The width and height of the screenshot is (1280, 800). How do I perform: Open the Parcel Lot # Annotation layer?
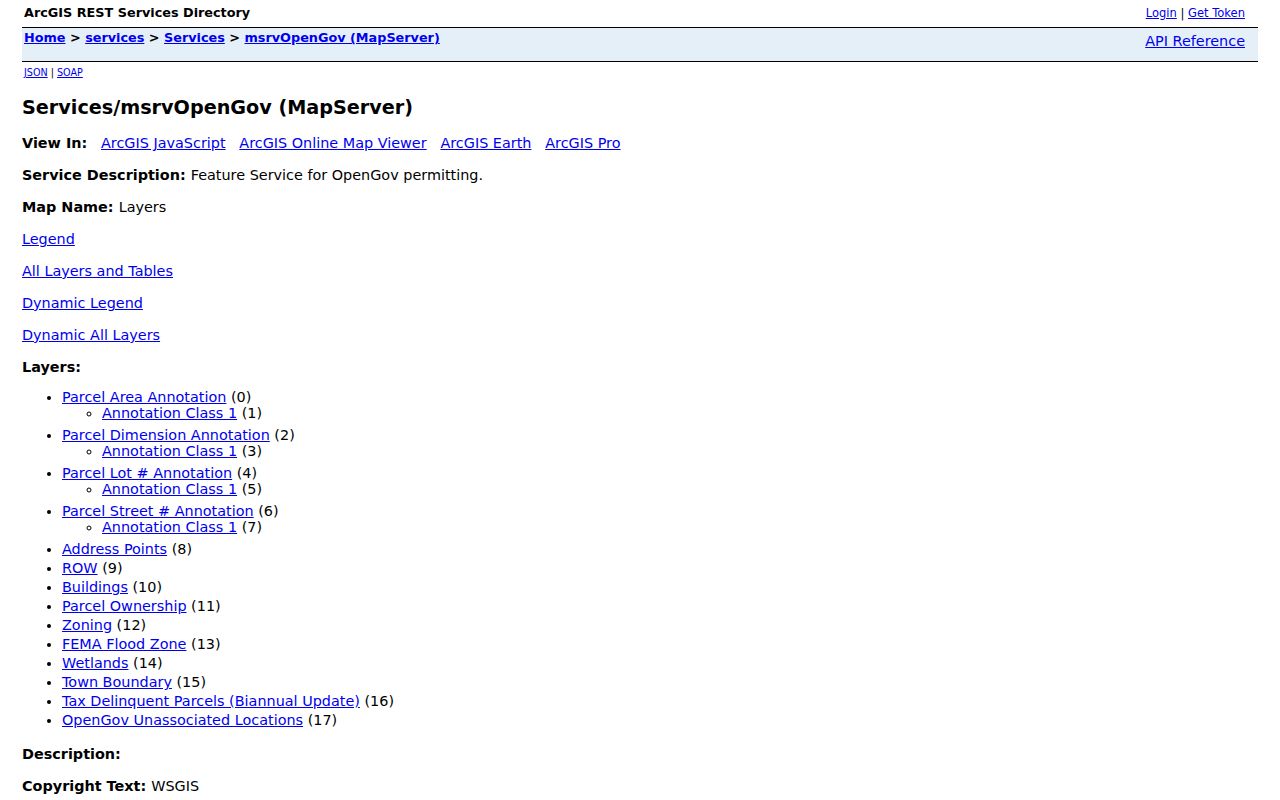147,473
